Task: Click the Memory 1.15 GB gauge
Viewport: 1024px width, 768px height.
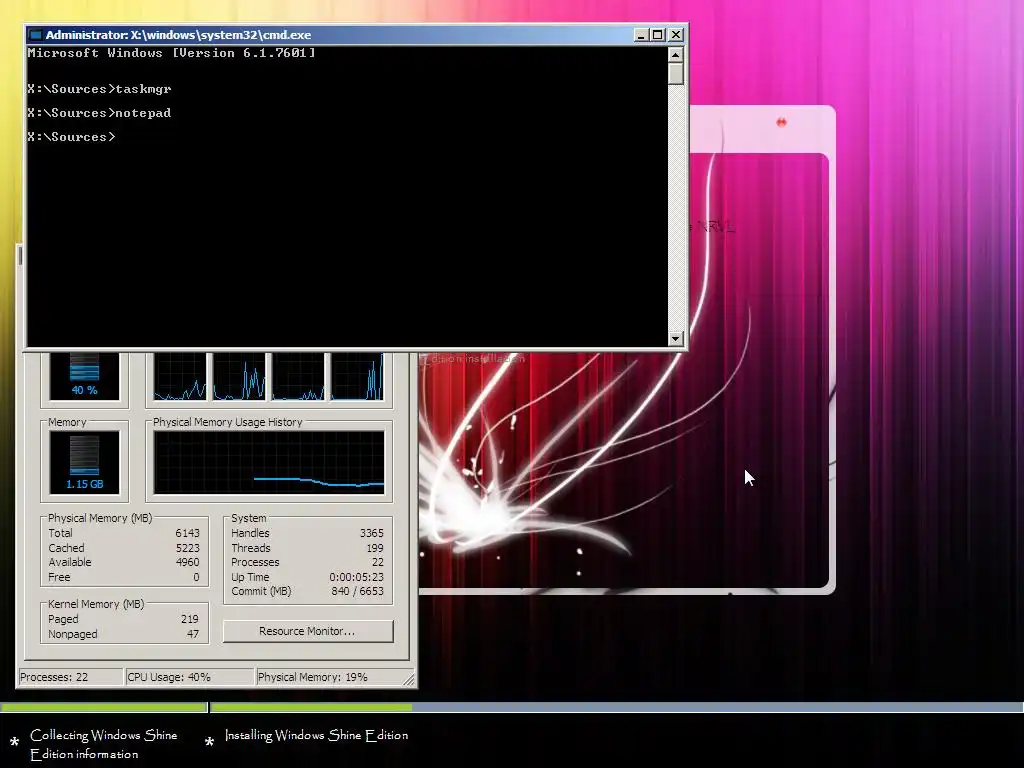Action: [x=84, y=462]
